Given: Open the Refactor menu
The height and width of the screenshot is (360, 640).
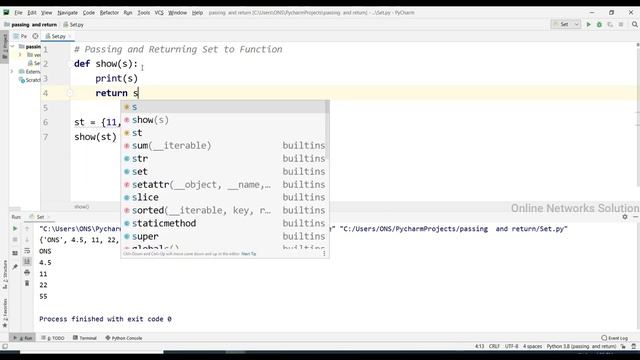Looking at the screenshot, I should [x=109, y=13].
